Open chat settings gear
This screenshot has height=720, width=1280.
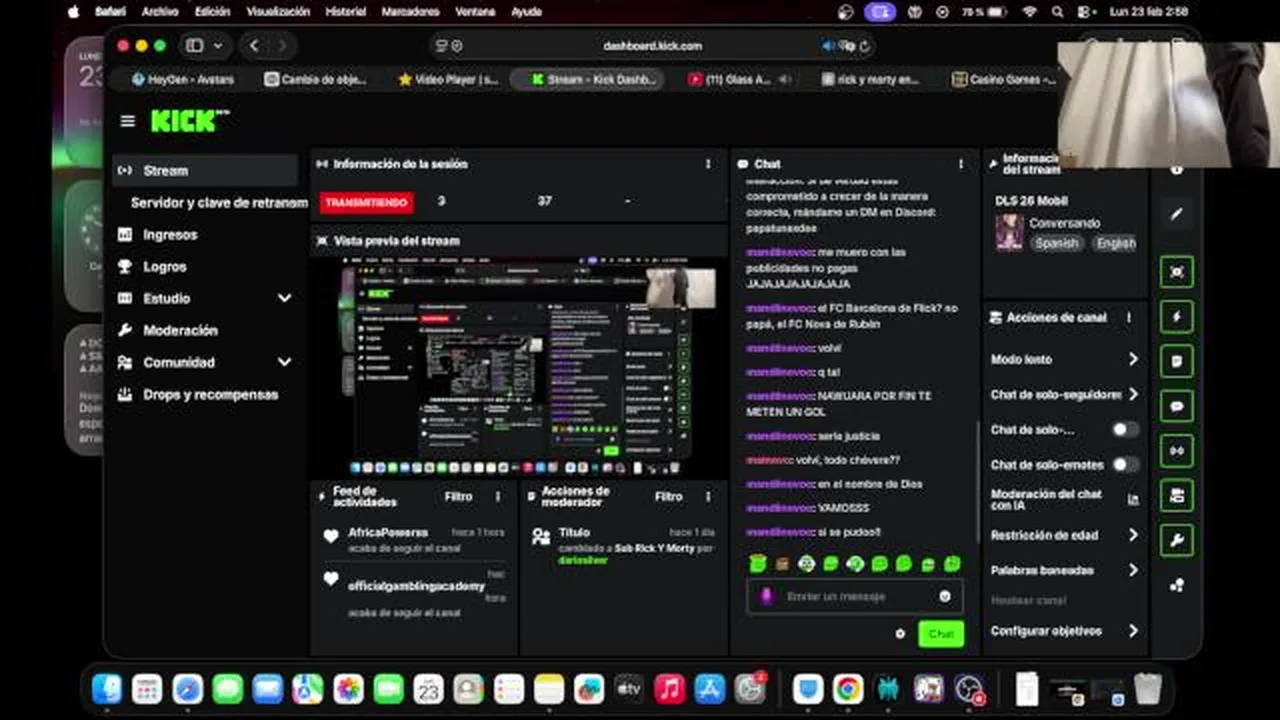[x=900, y=634]
